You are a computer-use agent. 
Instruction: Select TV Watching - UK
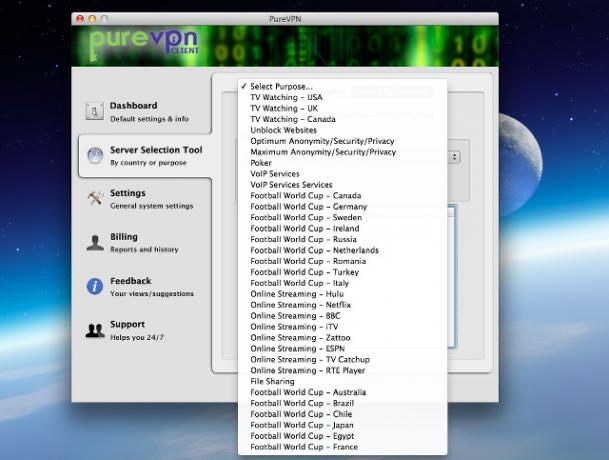click(343, 108)
